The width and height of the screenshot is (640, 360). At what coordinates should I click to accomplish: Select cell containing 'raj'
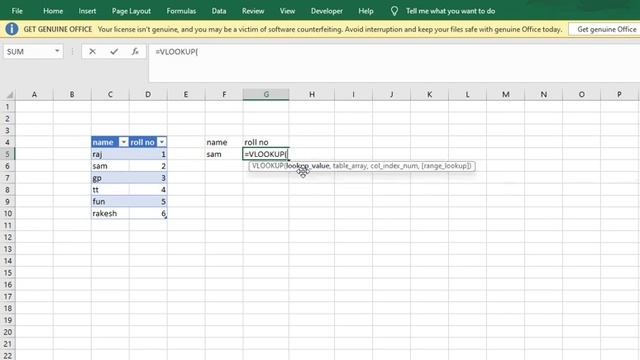110,154
